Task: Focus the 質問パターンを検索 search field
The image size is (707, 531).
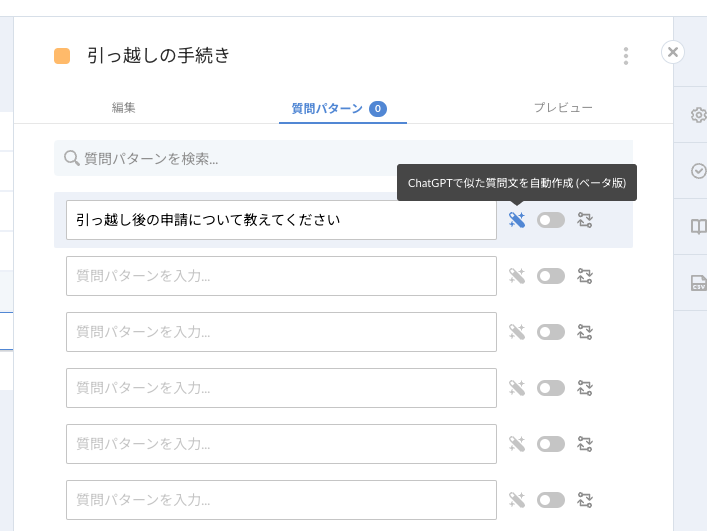Action: (343, 158)
